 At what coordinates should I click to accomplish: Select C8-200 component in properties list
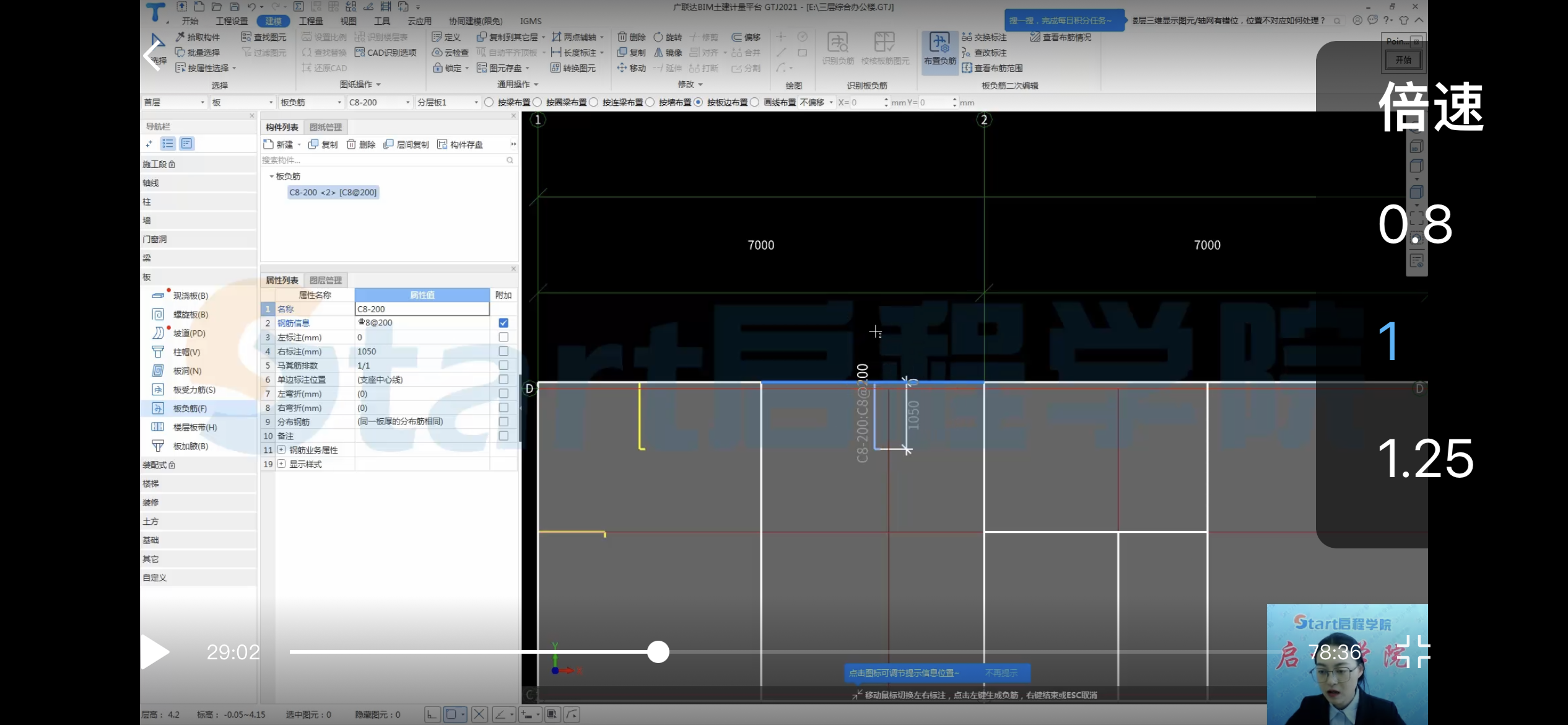[333, 191]
